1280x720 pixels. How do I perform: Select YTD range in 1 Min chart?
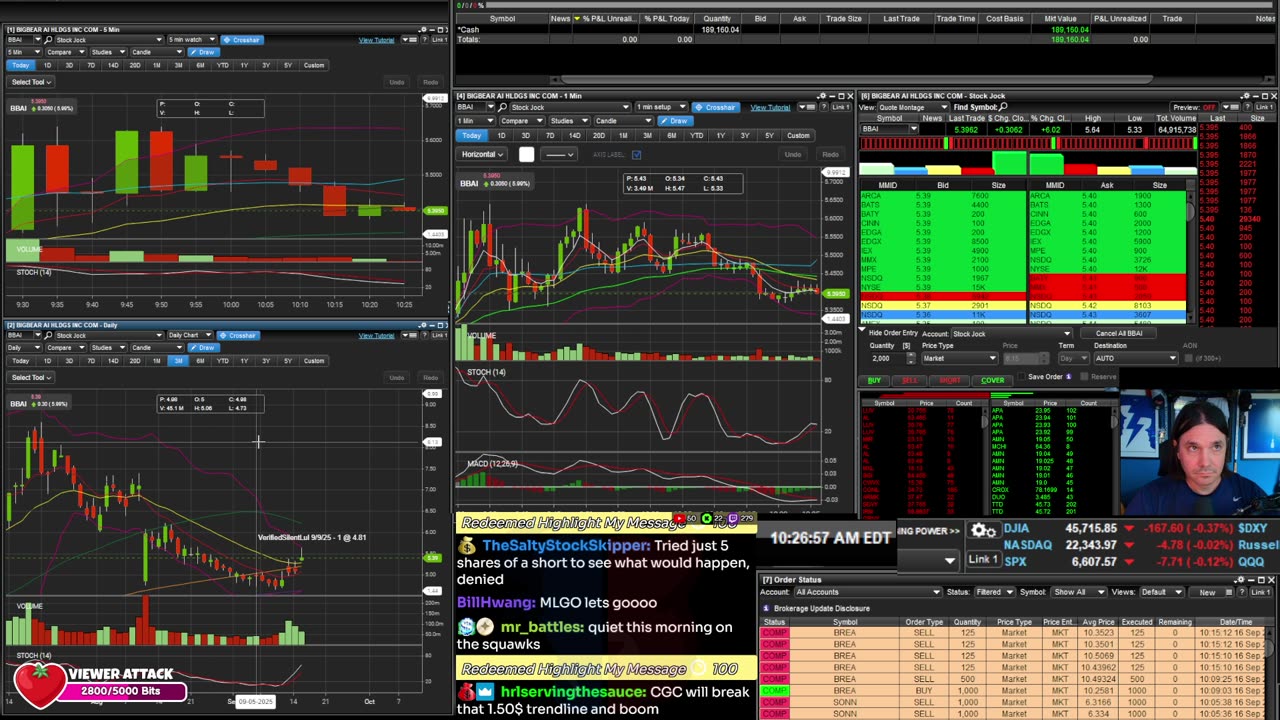pyautogui.click(x=697, y=136)
